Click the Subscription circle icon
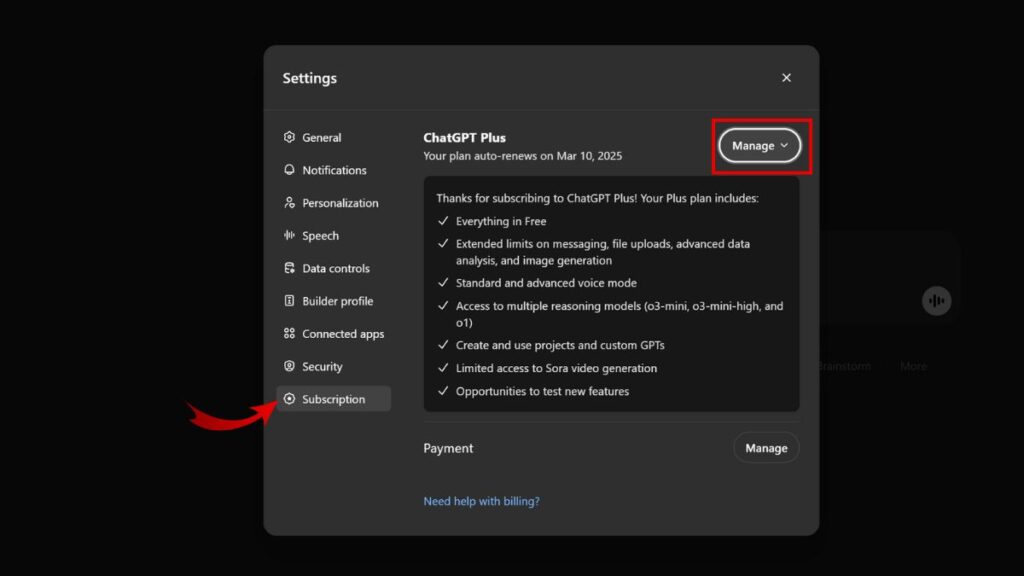 point(289,398)
